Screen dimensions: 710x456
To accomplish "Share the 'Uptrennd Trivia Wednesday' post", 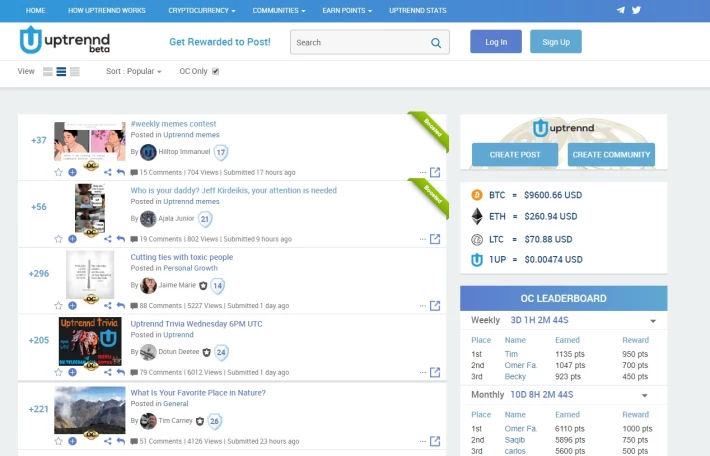I will click(x=107, y=372).
